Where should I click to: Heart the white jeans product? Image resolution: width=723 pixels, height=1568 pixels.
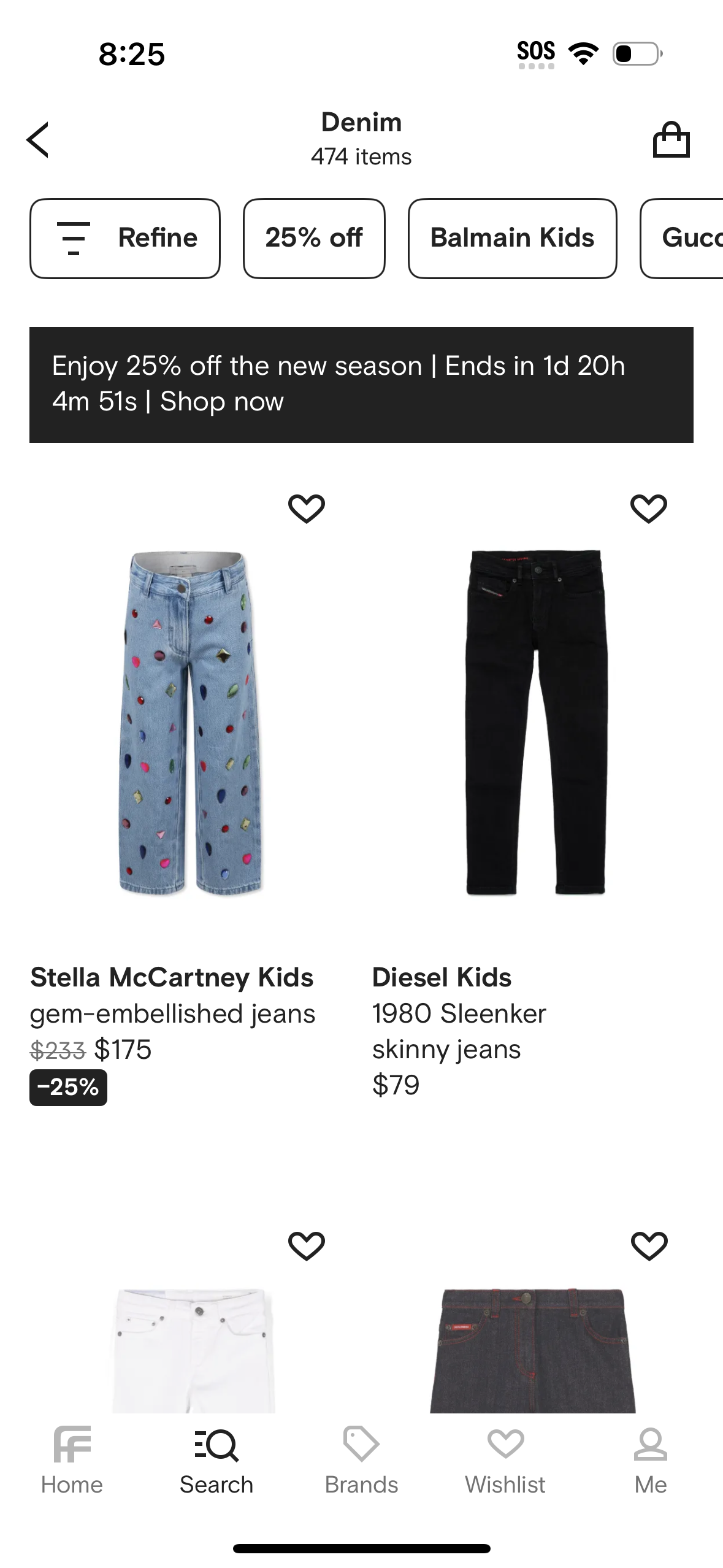tap(306, 1246)
